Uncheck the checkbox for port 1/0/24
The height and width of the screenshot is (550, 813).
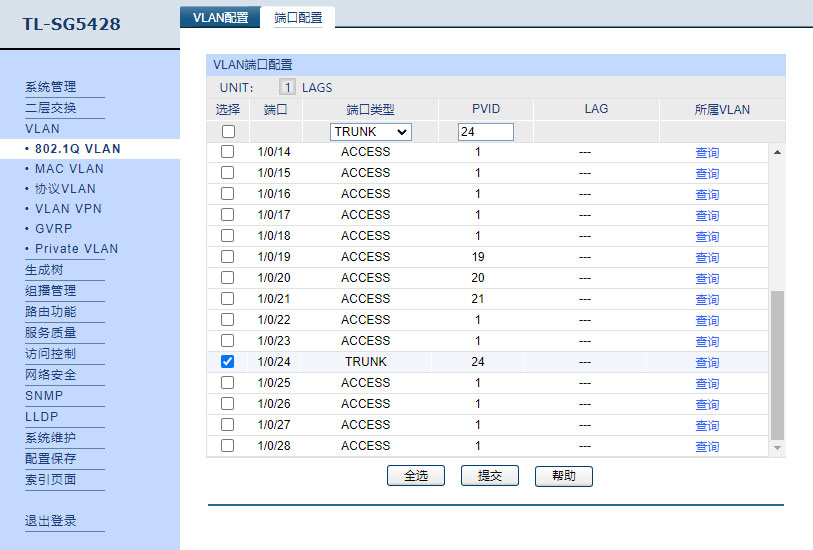coord(228,362)
